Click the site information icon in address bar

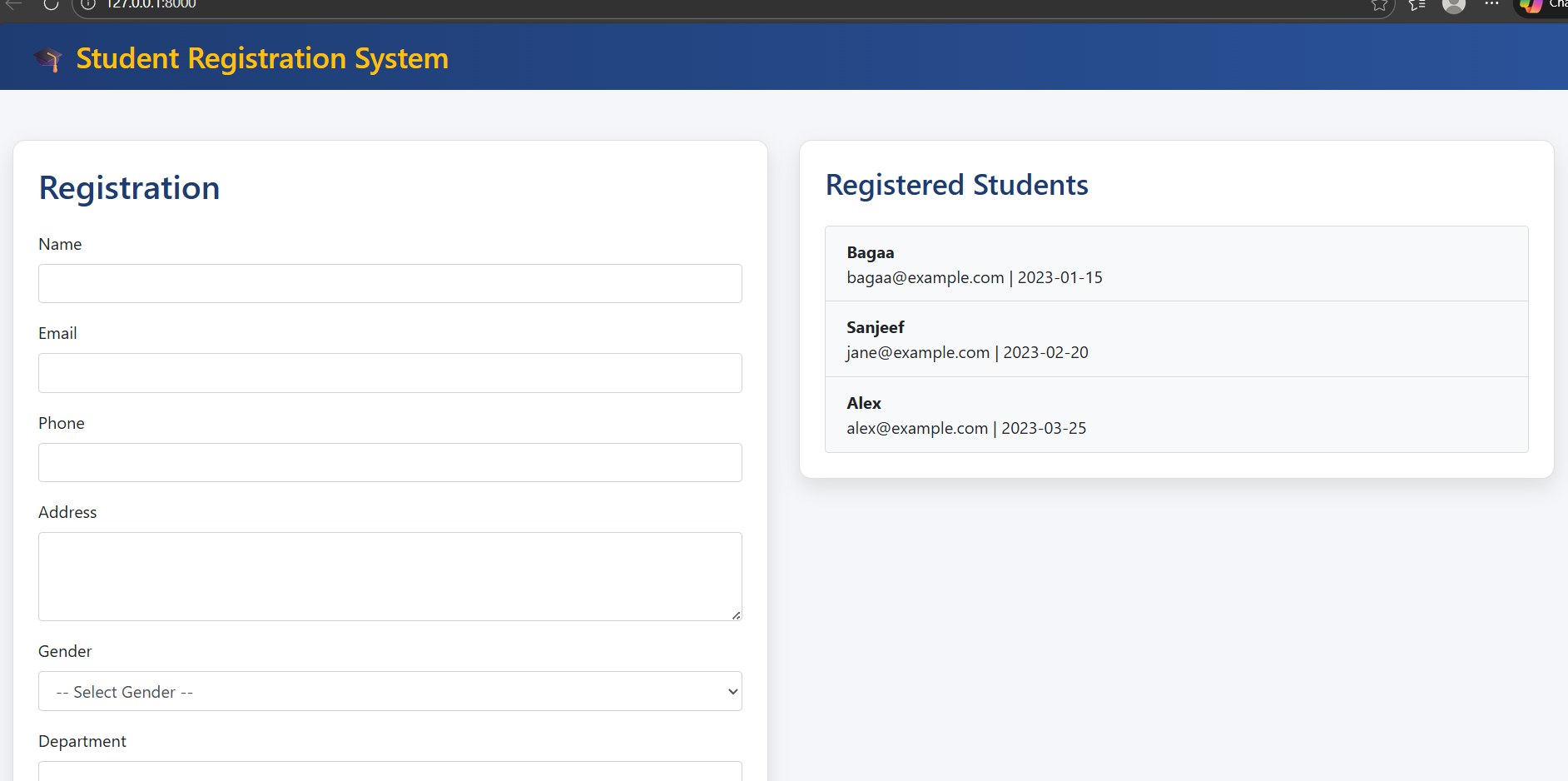click(x=88, y=4)
